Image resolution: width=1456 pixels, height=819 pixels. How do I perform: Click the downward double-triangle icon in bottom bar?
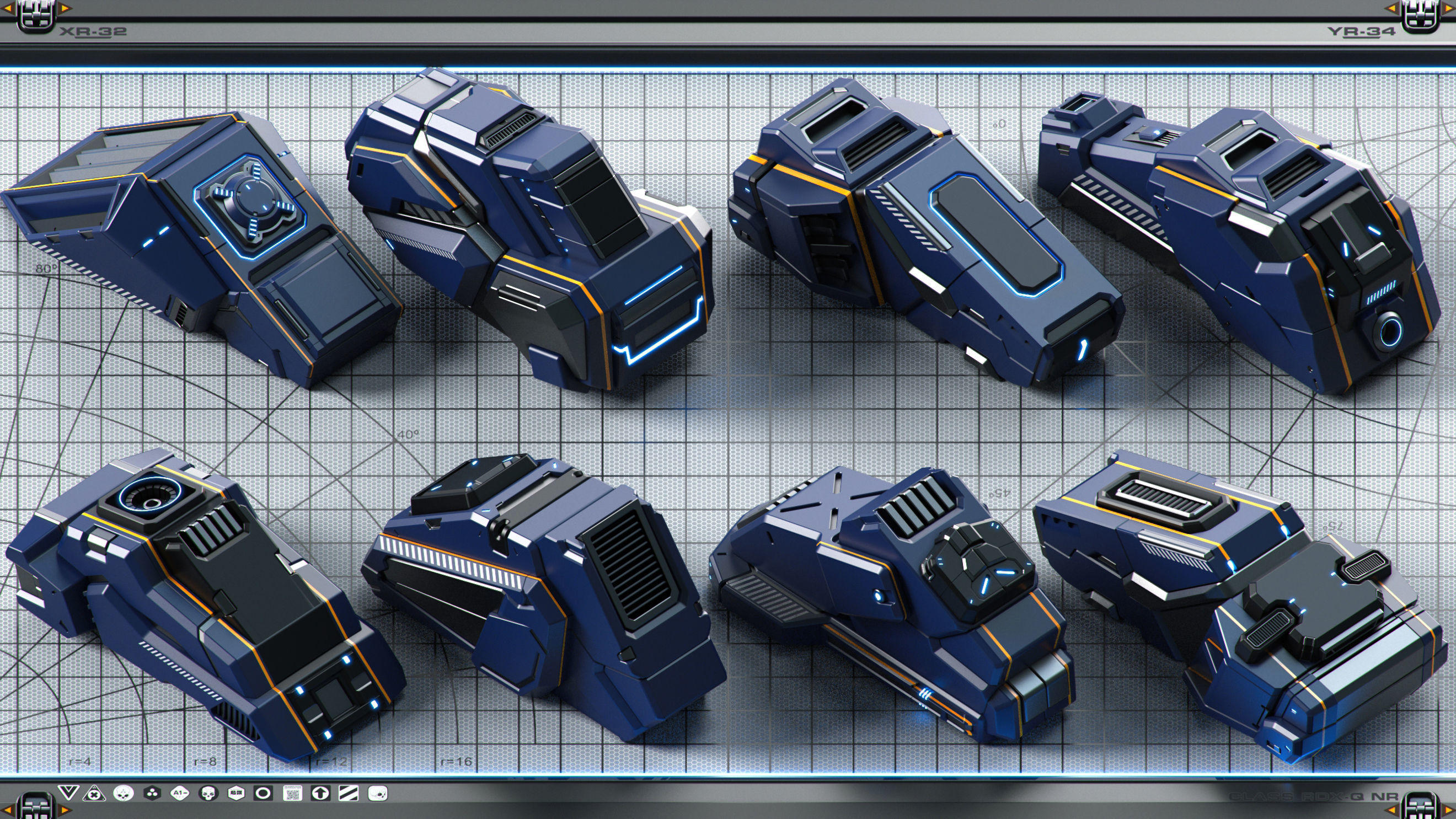(68, 793)
